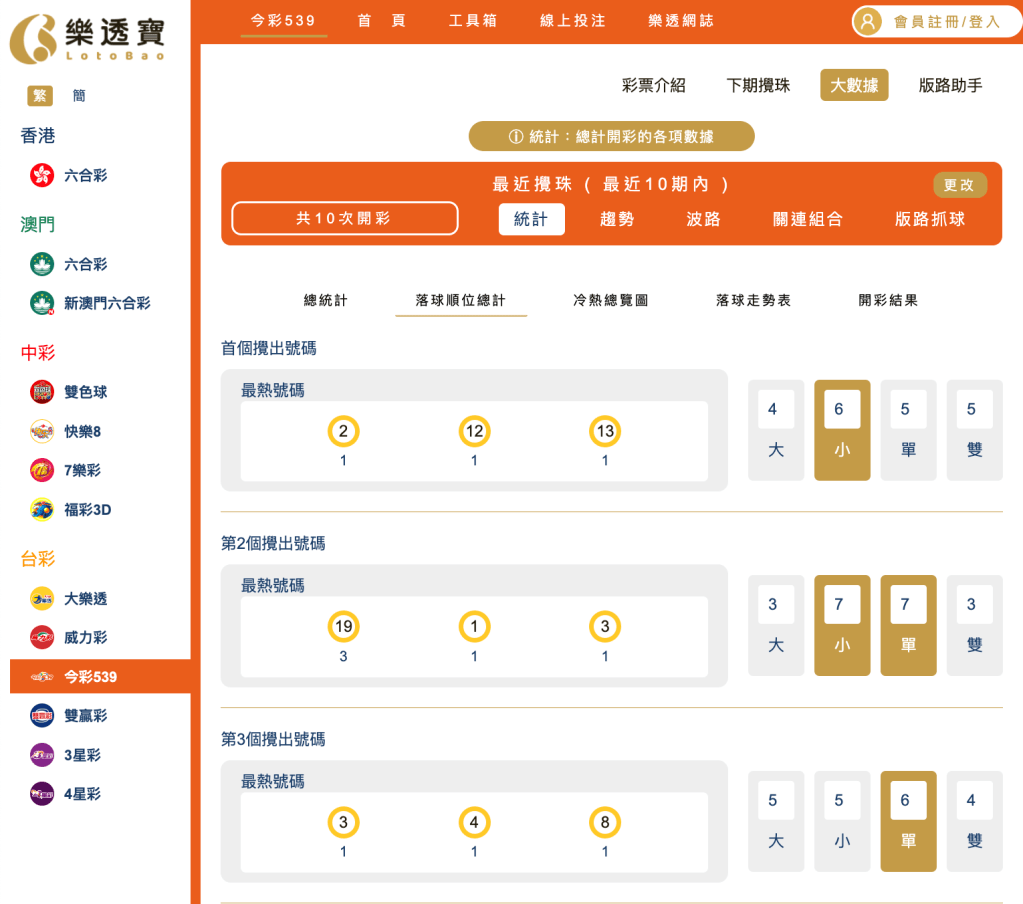Open 線上投注 in the top menu
This screenshot has width=1023, height=904.
tap(575, 20)
